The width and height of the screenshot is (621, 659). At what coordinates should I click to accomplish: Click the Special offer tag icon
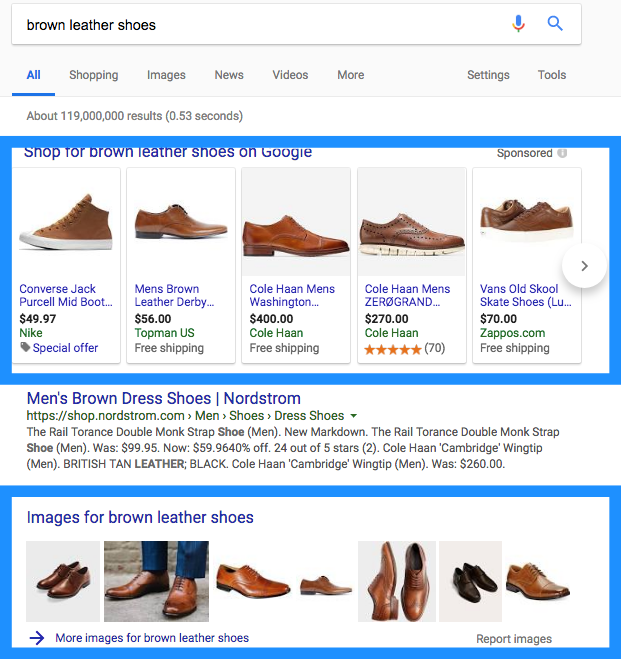coord(25,347)
